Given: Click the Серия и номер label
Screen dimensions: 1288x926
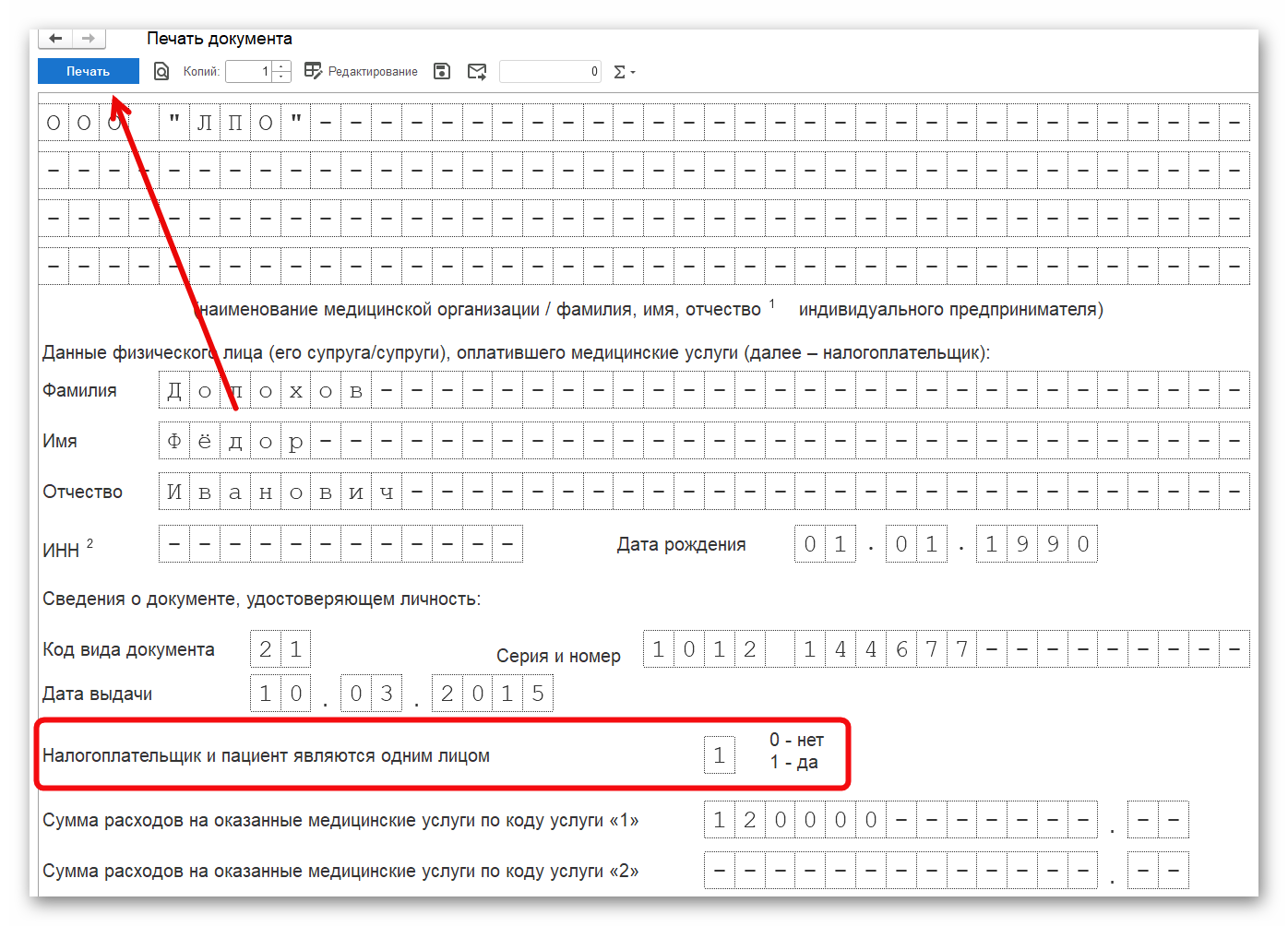Looking at the screenshot, I should tap(558, 656).
